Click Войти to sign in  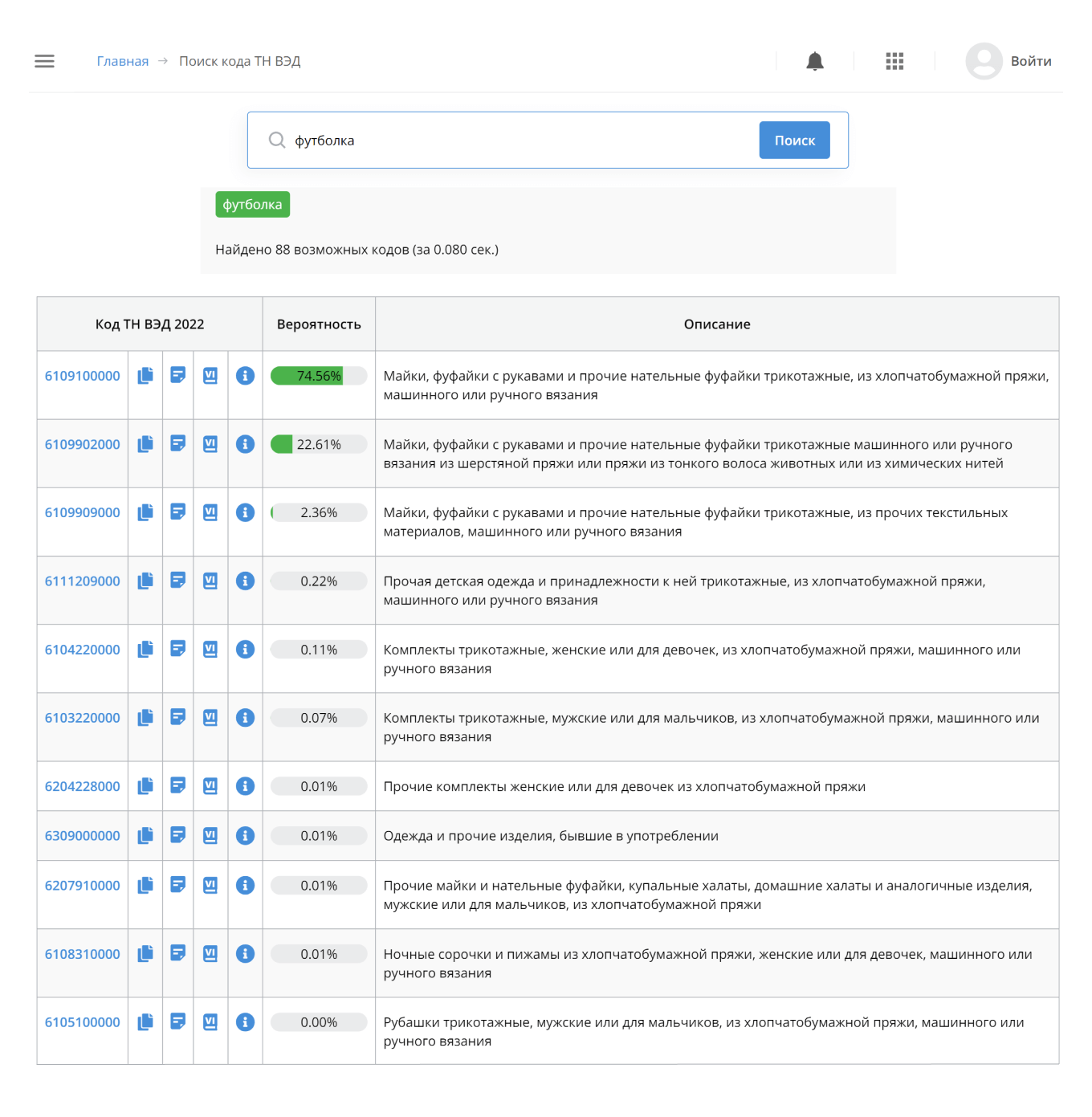click(1031, 61)
